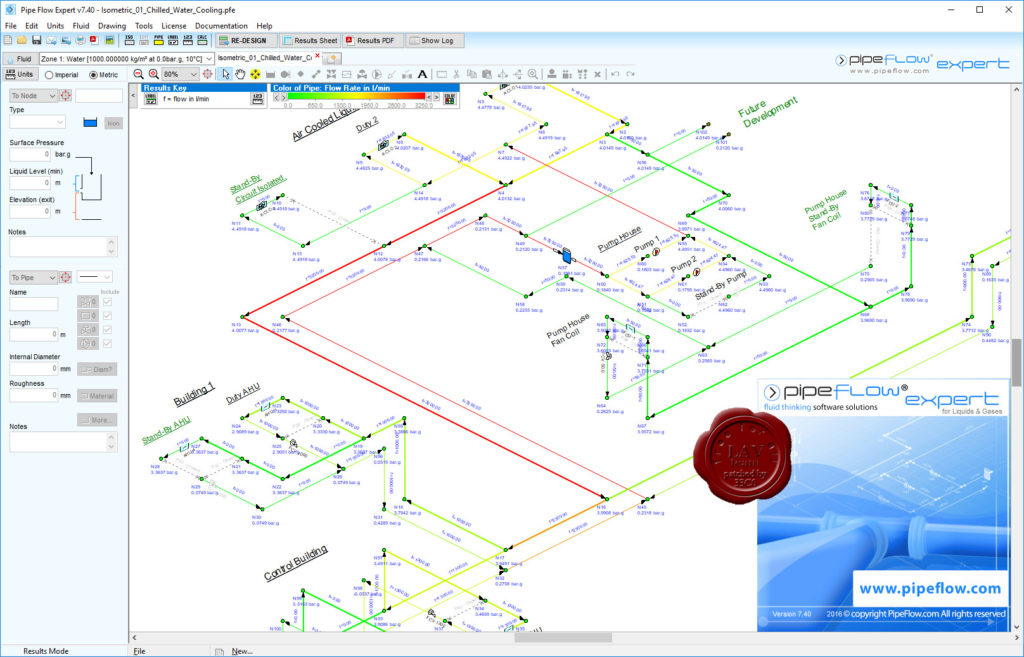Image resolution: width=1024 pixels, height=657 pixels.
Task: Click the Surface Pressure input field
Action: [x=30, y=154]
